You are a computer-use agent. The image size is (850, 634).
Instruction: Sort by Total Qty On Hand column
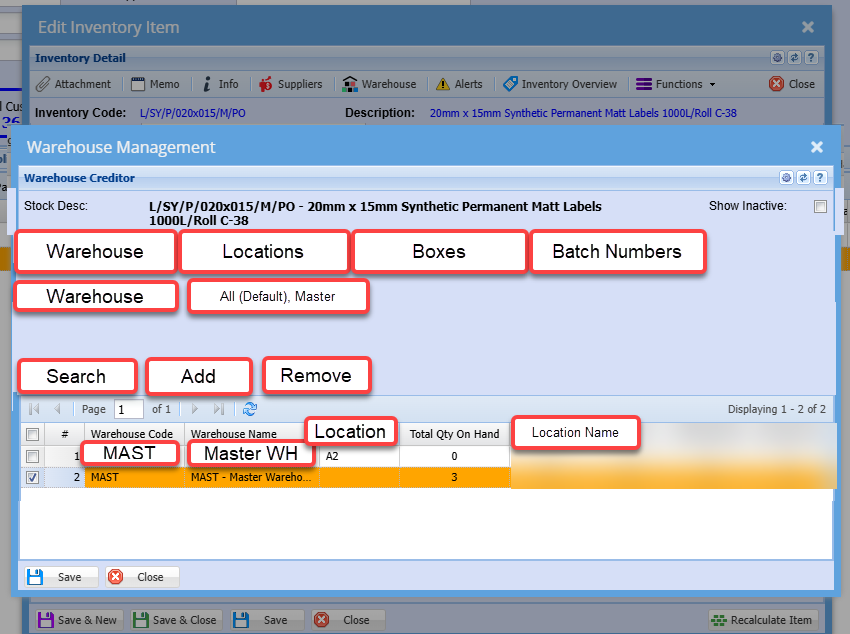point(454,434)
